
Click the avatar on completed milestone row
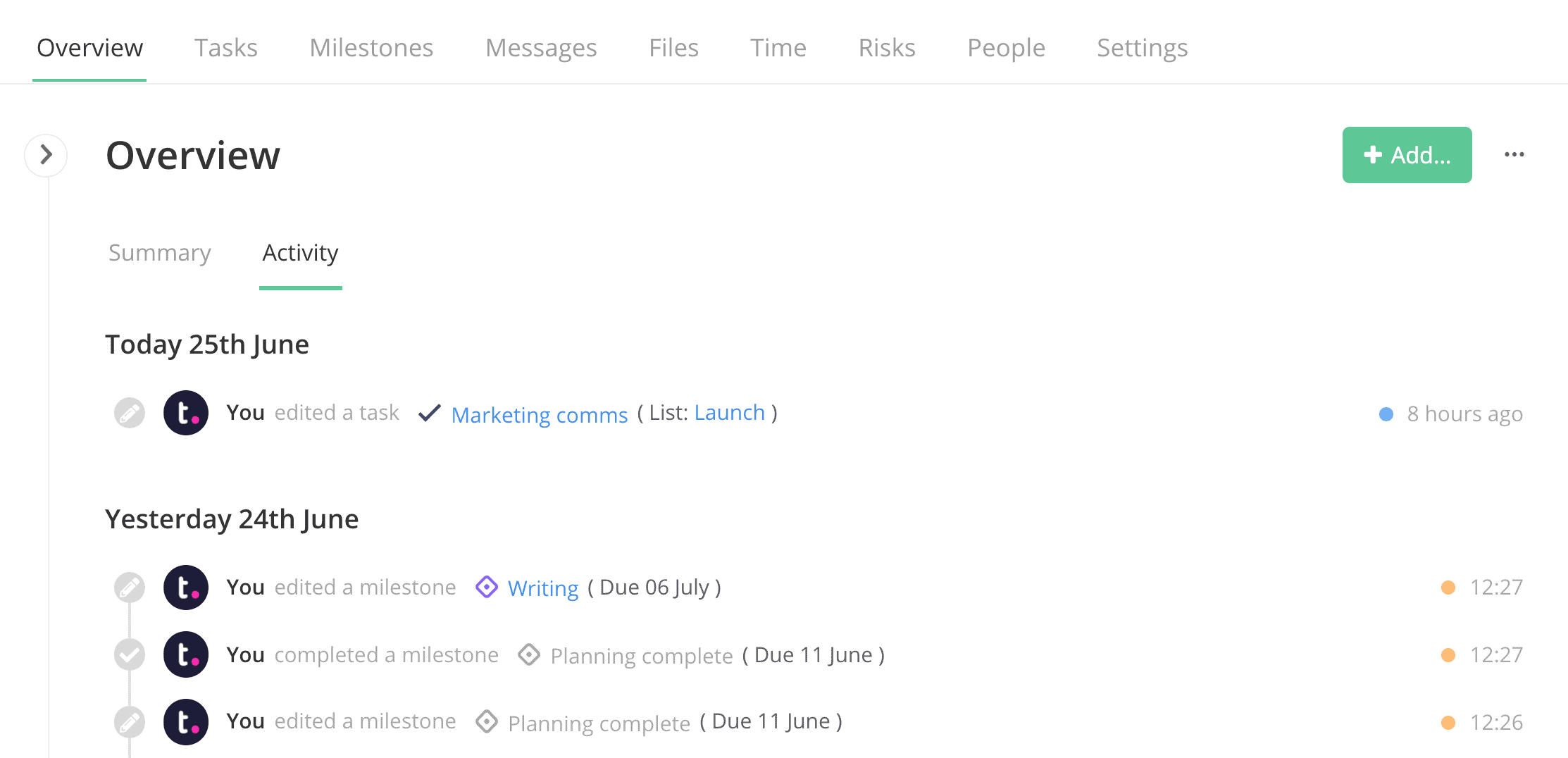186,654
